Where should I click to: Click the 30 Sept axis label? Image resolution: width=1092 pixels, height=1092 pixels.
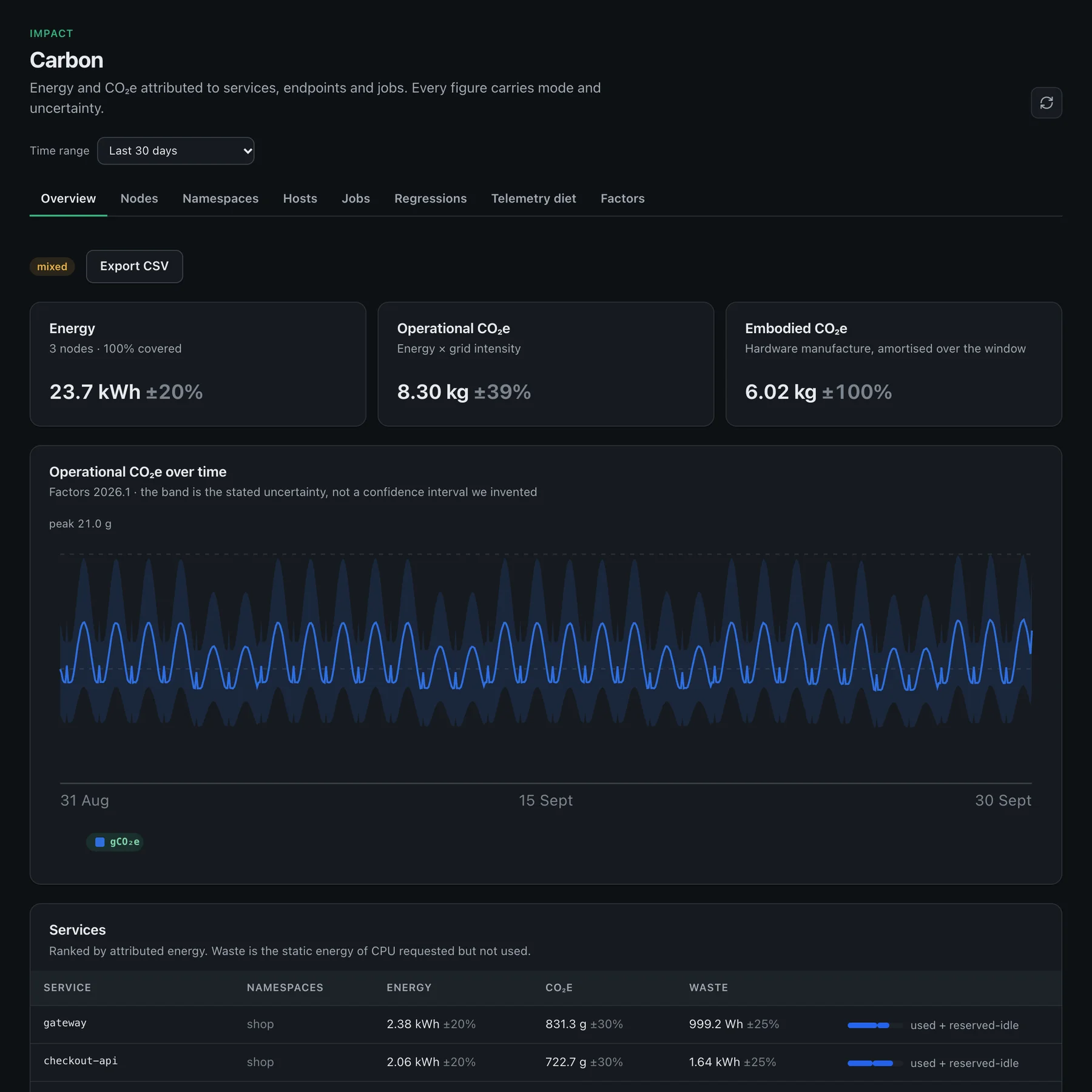click(1003, 800)
